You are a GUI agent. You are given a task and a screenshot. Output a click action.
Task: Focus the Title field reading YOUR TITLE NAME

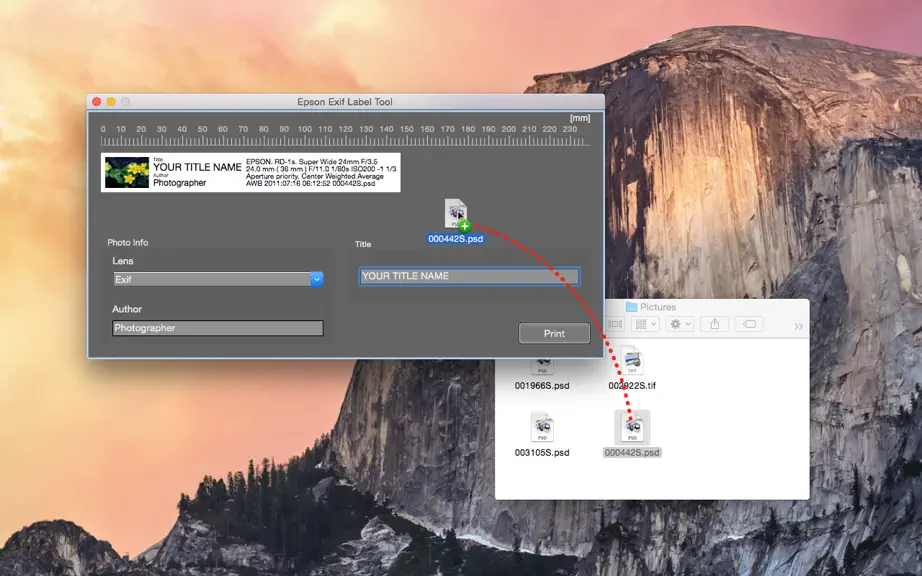click(469, 276)
